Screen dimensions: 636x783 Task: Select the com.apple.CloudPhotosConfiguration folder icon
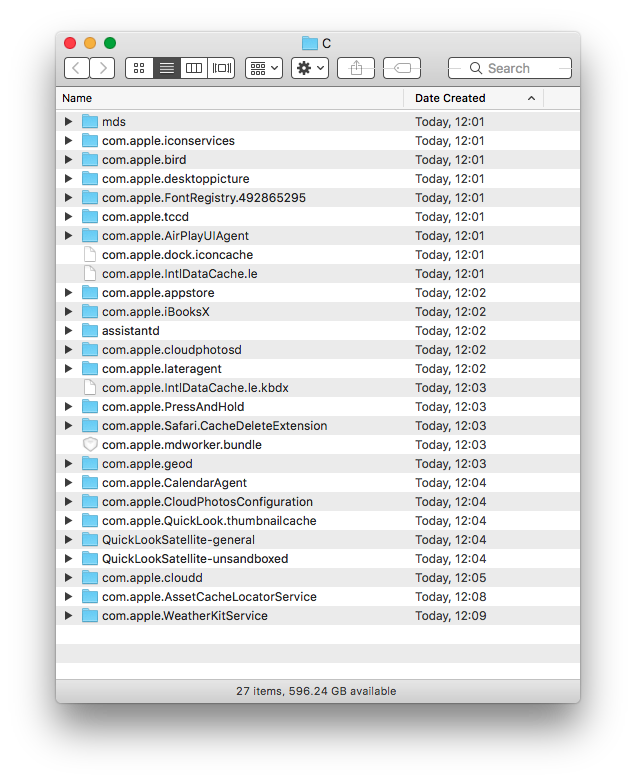pos(90,501)
